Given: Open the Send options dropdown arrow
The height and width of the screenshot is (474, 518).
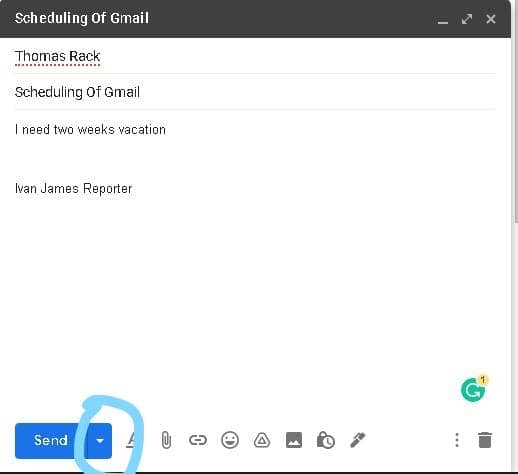Looking at the screenshot, I should 100,441.
